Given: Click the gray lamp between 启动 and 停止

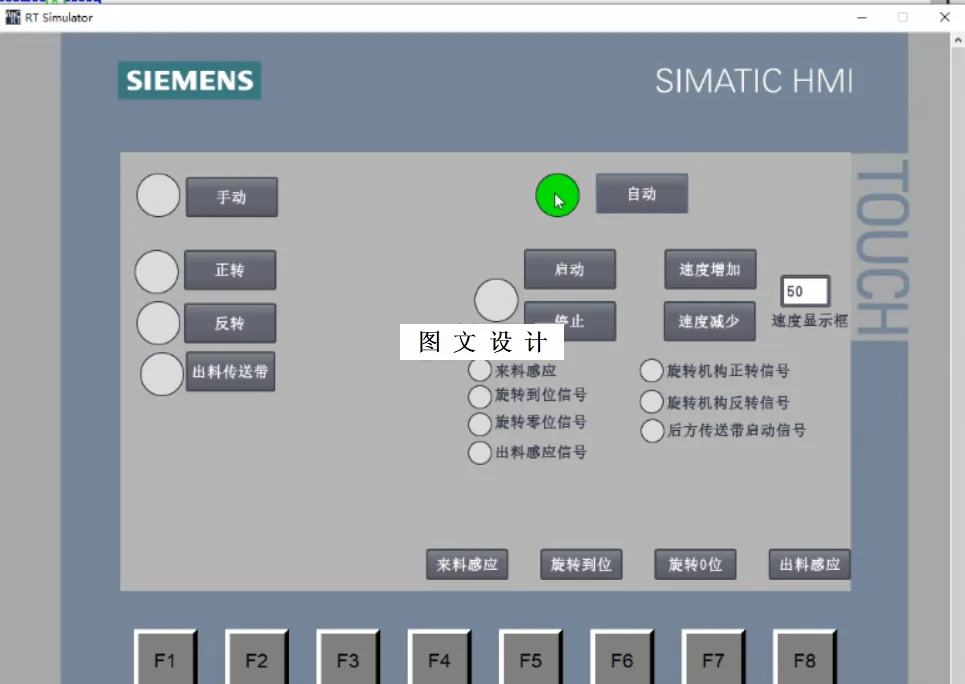Looking at the screenshot, I should coord(496,300).
